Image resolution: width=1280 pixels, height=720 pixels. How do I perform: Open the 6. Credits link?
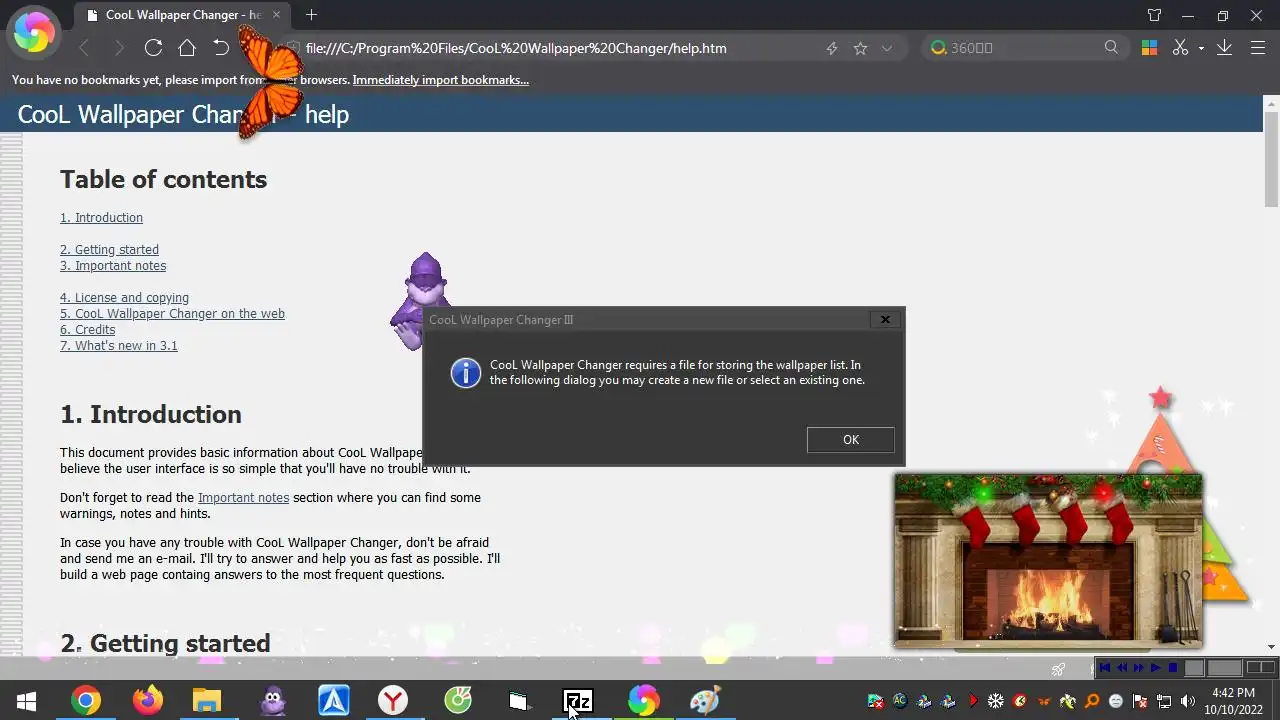(x=87, y=329)
